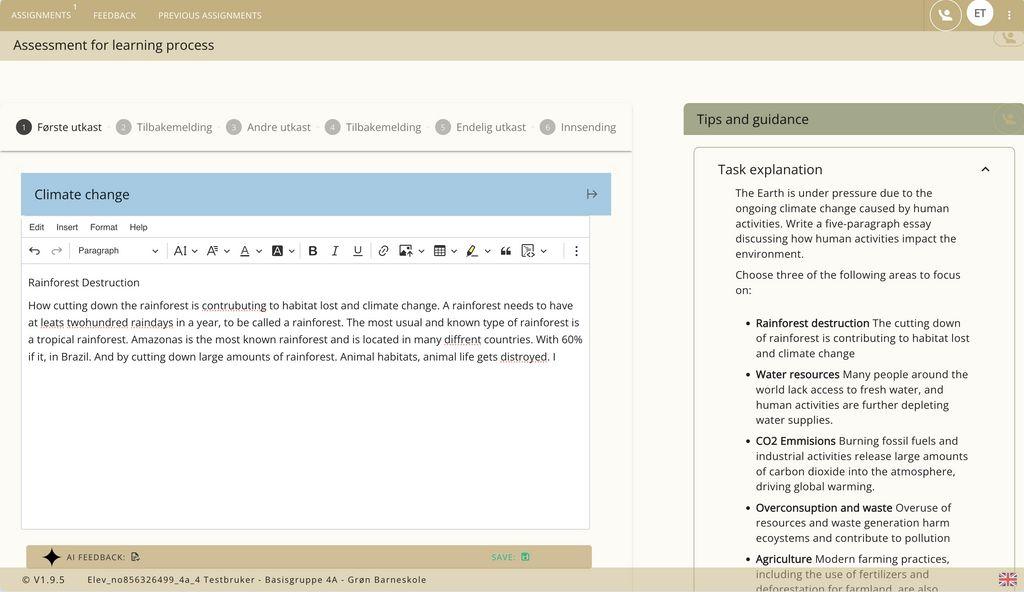This screenshot has width=1024, height=592.
Task: Select step 5 Endelig utkast
Action: point(481,127)
